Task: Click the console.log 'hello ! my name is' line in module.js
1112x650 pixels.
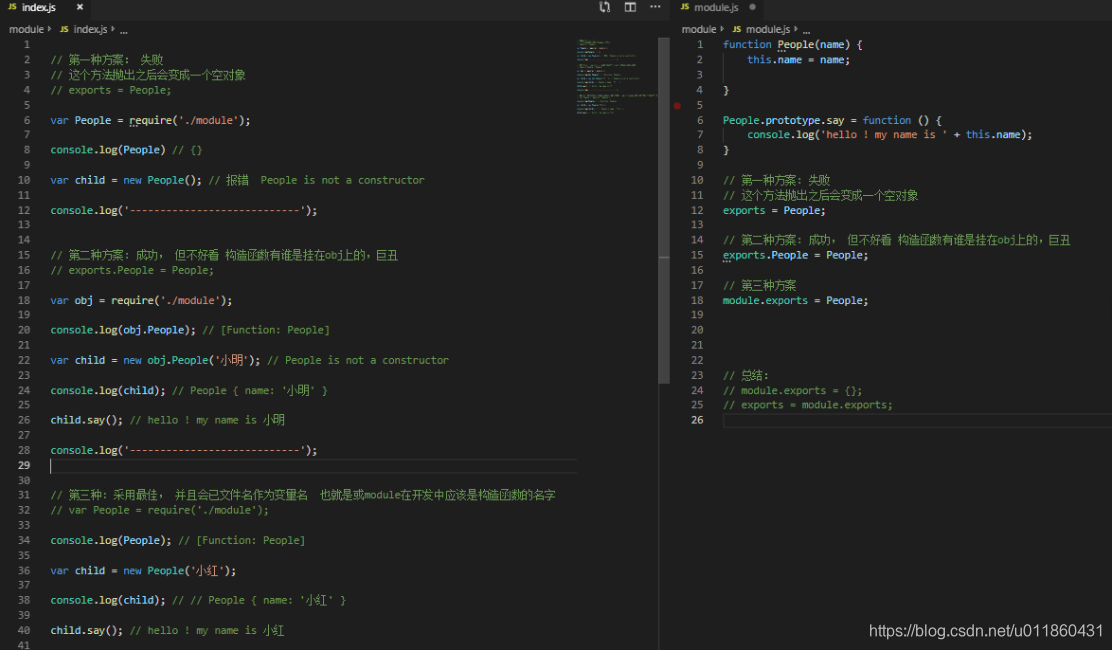Action: (x=889, y=135)
